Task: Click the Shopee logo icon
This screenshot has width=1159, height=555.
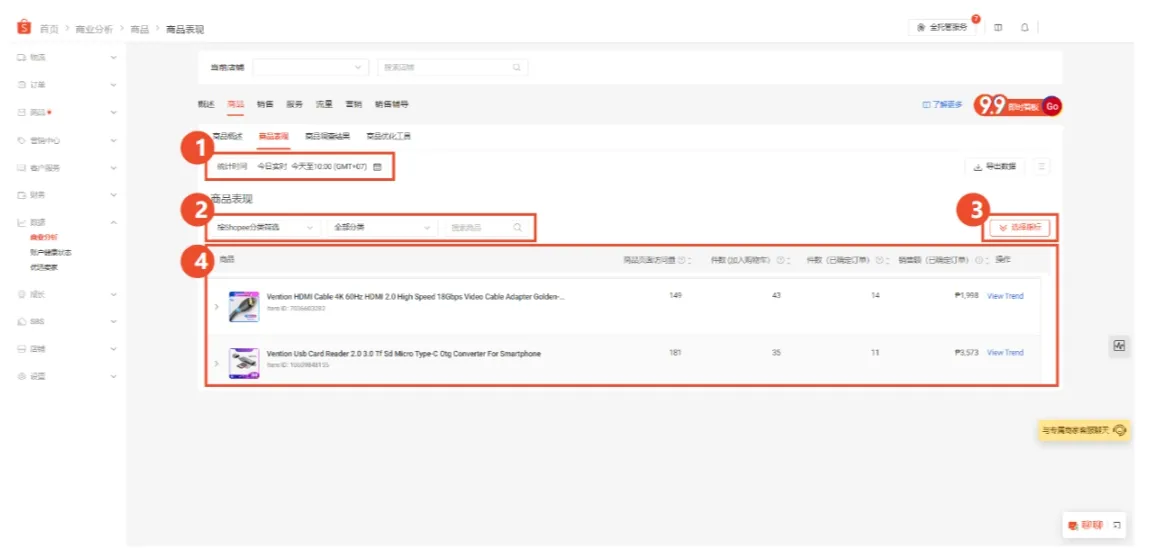Action: 24,28
